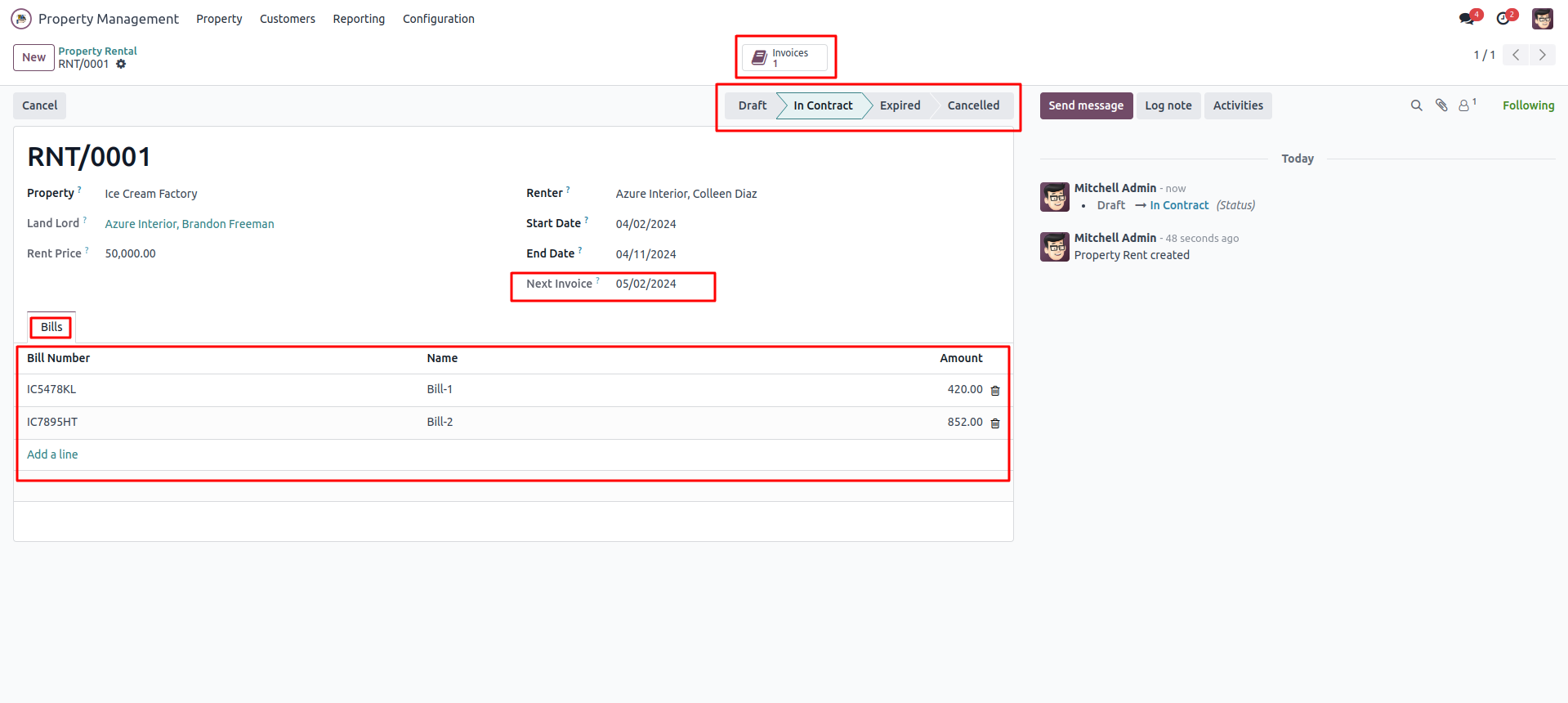Toggle the Following button
Viewport: 1568px width, 703px height.
click(1528, 105)
